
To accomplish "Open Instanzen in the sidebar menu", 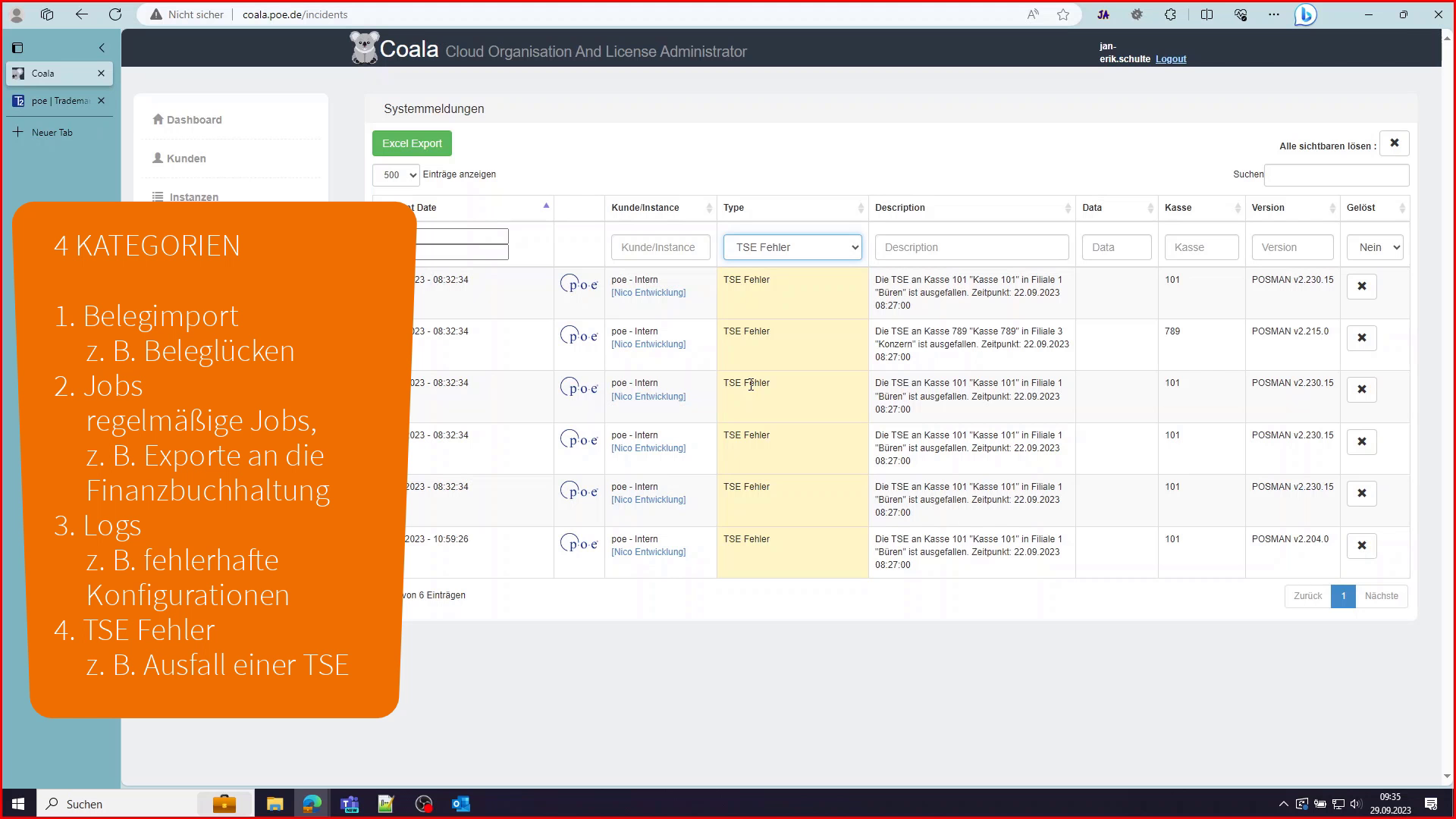I will [x=193, y=197].
